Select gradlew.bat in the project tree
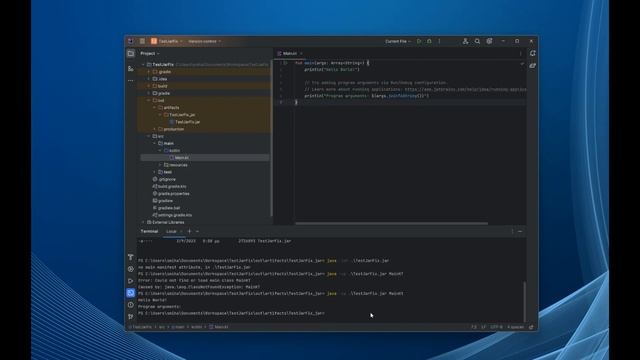The image size is (640, 360). point(166,208)
